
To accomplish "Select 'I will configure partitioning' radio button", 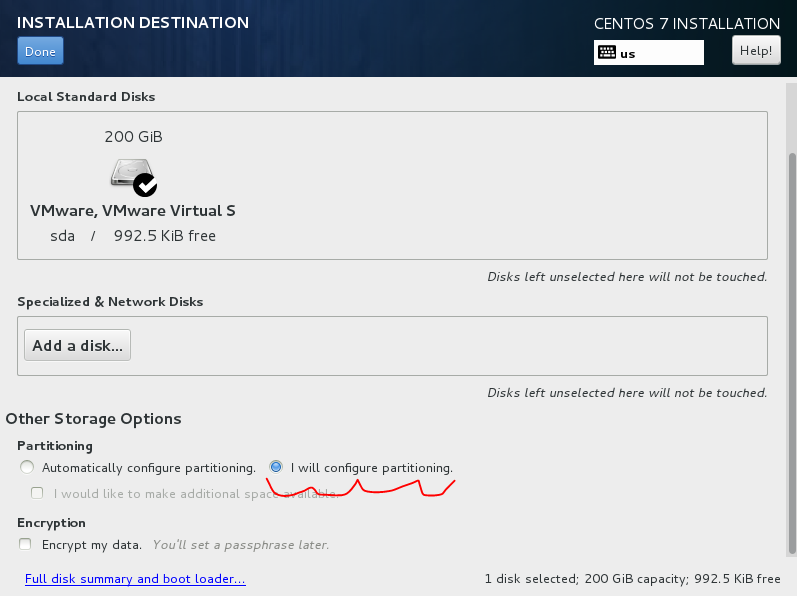I will (276, 467).
